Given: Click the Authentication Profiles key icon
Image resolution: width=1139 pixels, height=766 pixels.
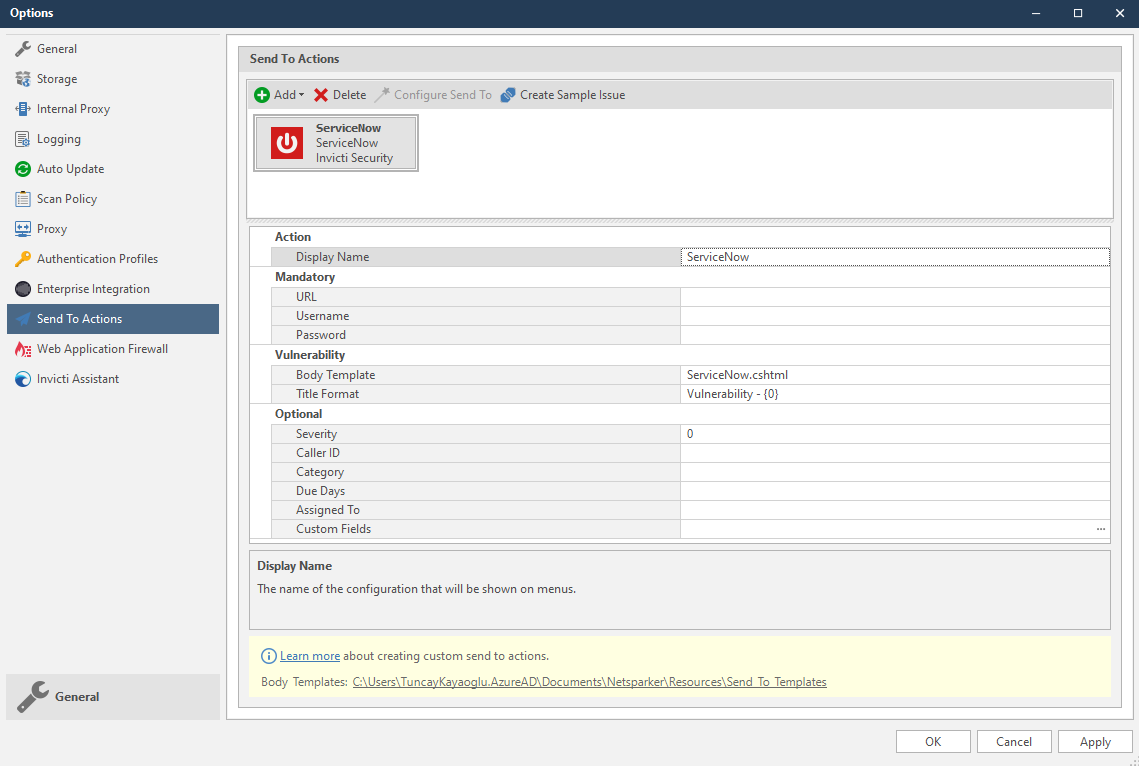Looking at the screenshot, I should (23, 258).
